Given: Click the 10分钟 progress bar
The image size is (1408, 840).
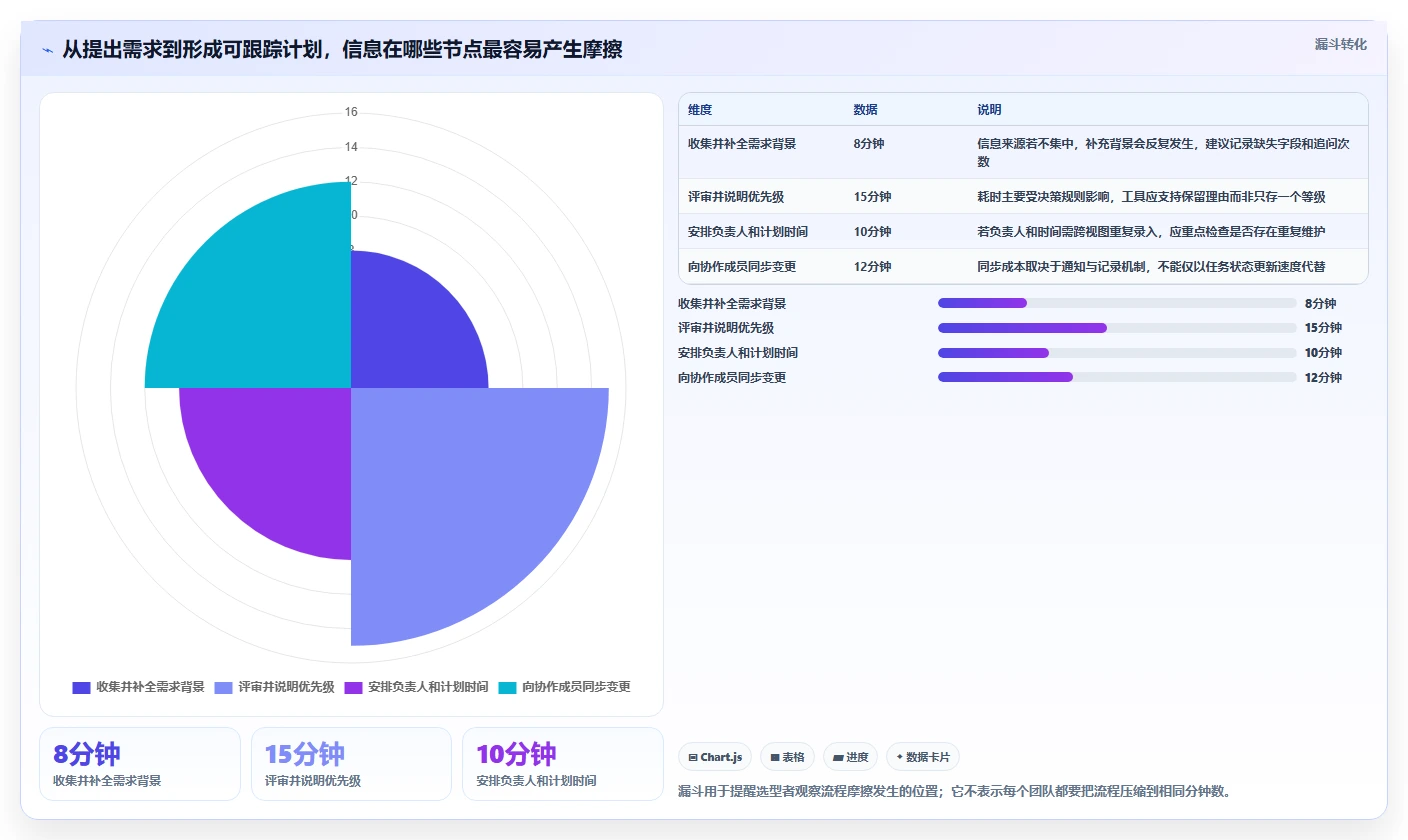Looking at the screenshot, I should 1117,353.
